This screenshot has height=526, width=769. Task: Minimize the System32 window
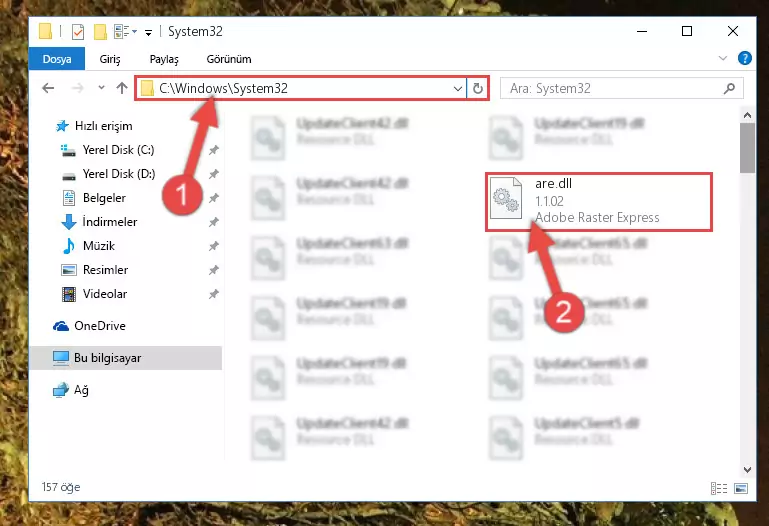pyautogui.click(x=642, y=31)
